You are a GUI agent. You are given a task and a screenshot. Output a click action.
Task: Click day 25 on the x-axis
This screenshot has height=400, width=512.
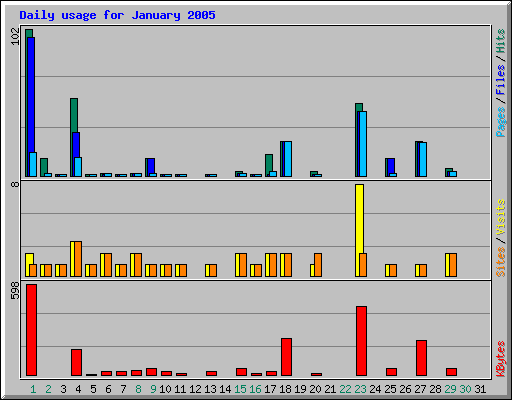(390, 389)
